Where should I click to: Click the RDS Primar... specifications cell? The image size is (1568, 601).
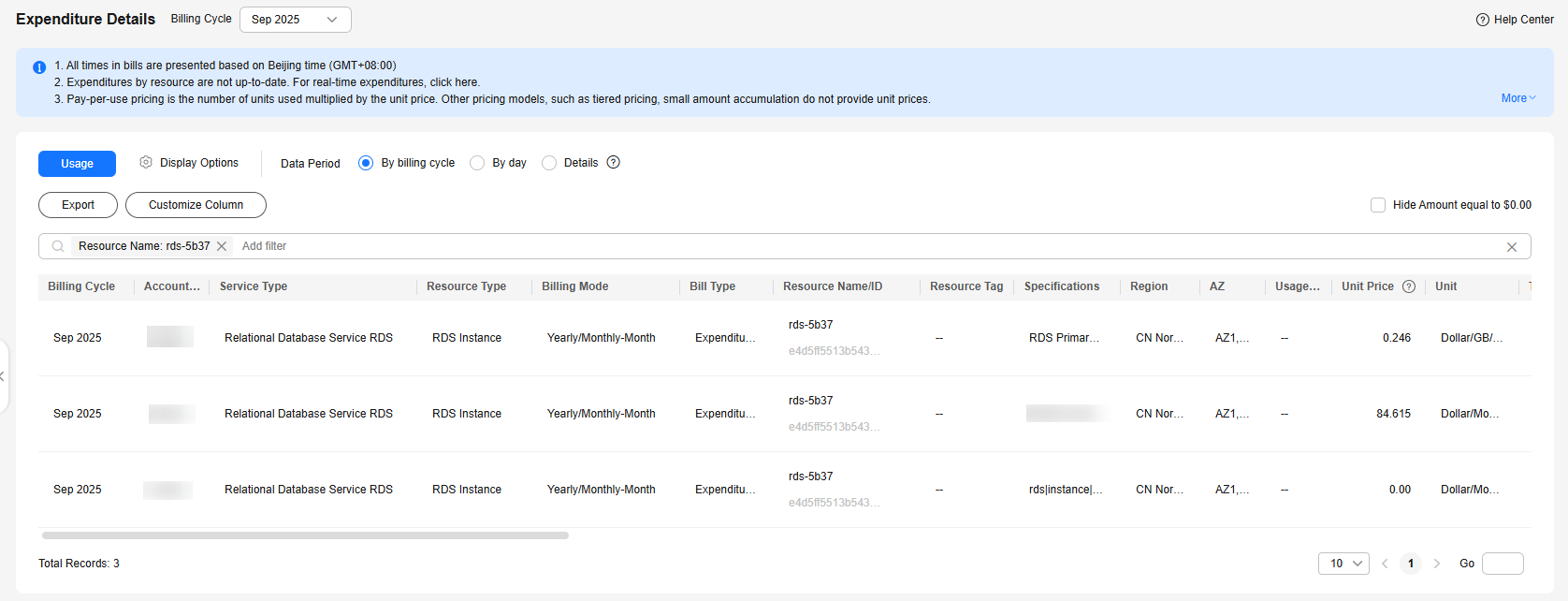click(1064, 338)
